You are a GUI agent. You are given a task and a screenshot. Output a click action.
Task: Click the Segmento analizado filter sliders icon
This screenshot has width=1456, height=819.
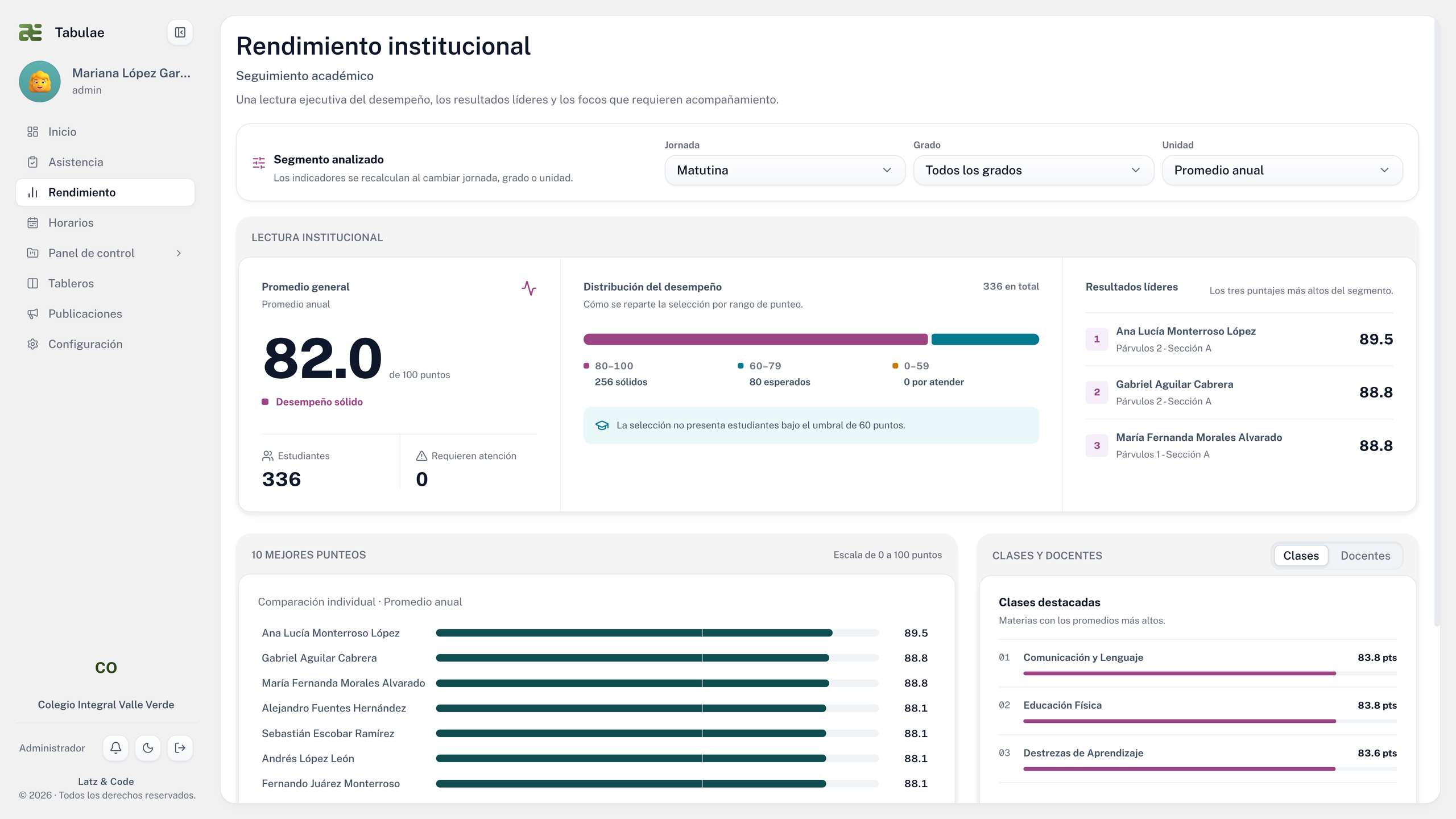pyautogui.click(x=259, y=163)
